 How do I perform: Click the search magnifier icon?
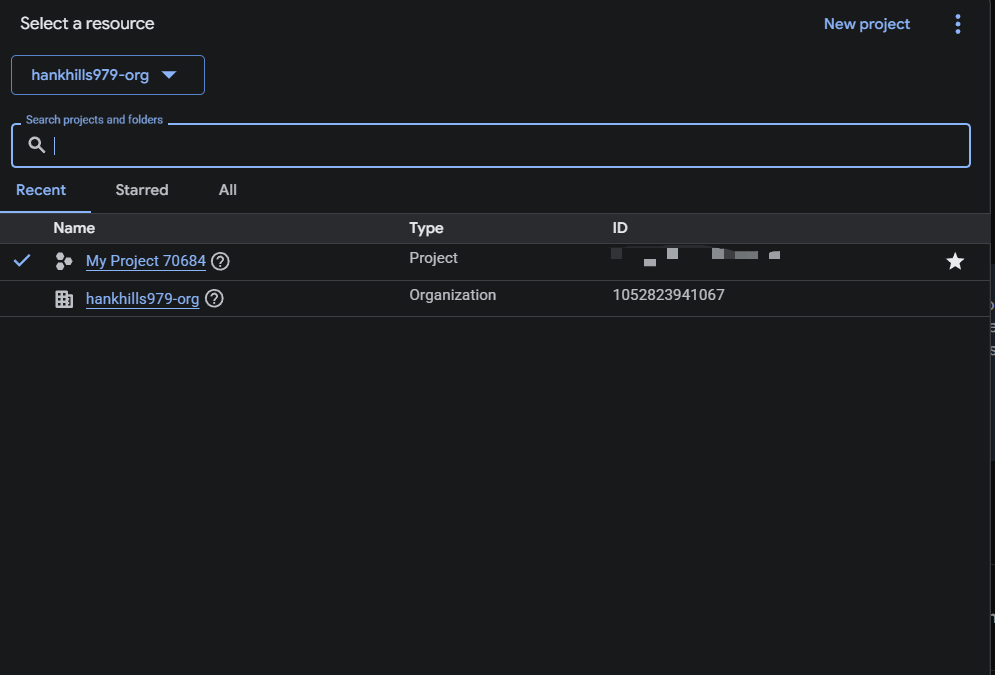[x=37, y=145]
